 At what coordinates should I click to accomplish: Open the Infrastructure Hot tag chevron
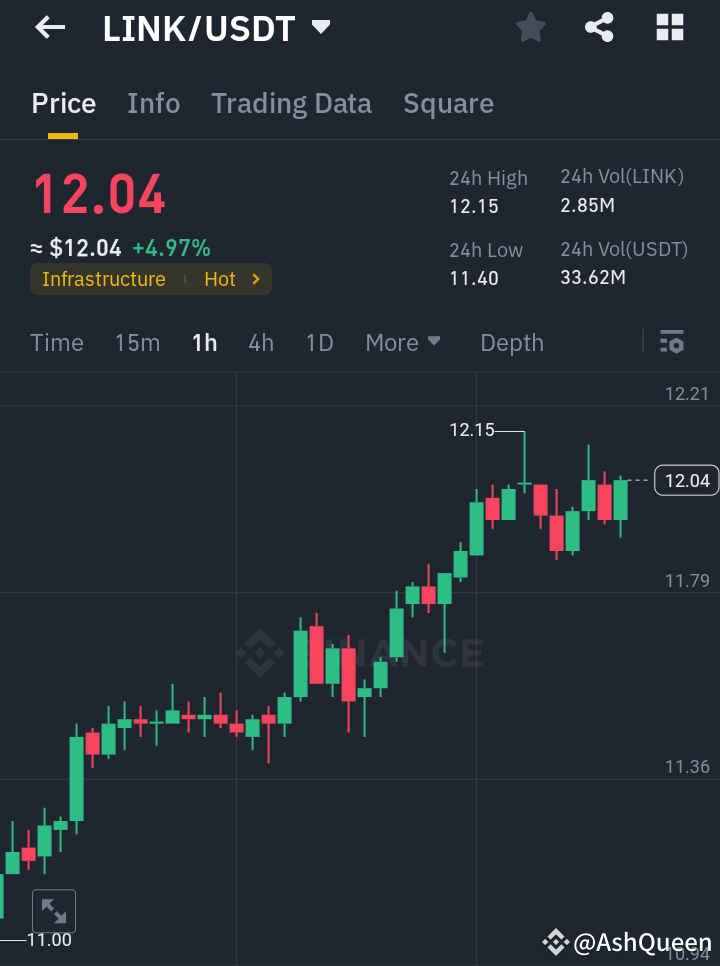pos(258,279)
